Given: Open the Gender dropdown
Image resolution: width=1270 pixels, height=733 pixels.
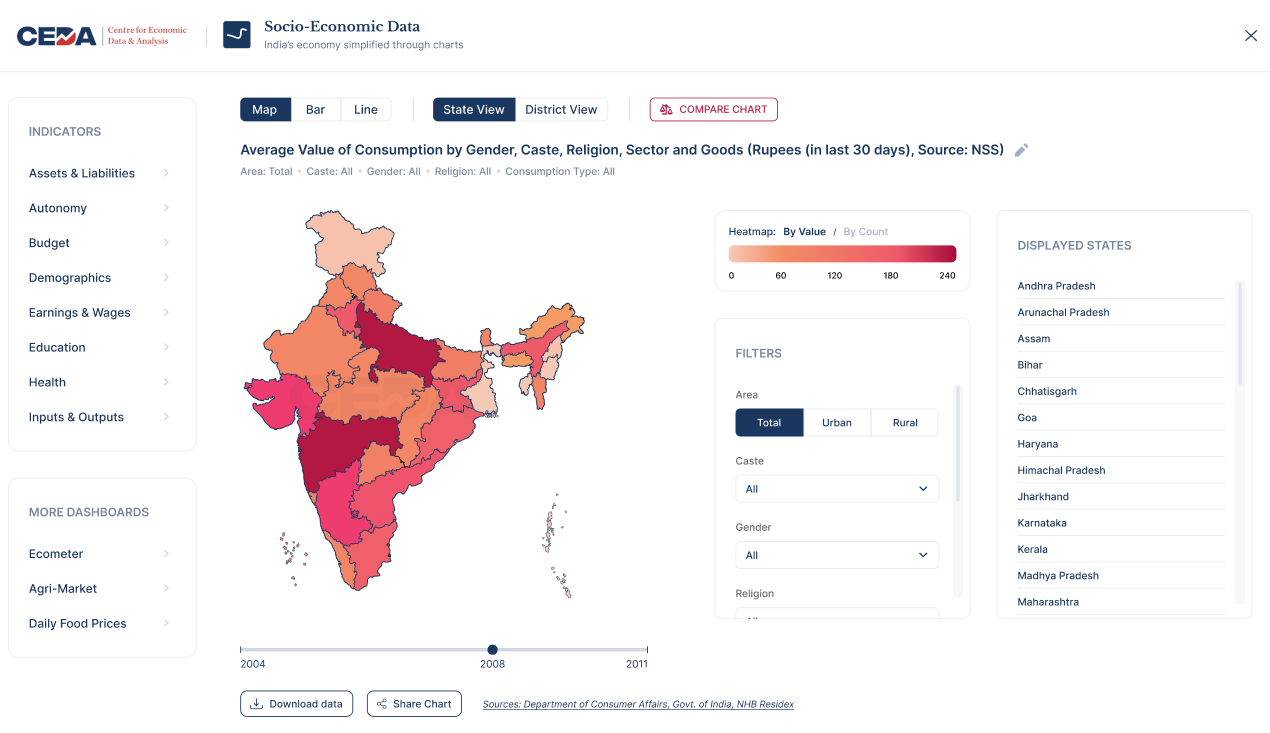Looking at the screenshot, I should click(x=837, y=555).
